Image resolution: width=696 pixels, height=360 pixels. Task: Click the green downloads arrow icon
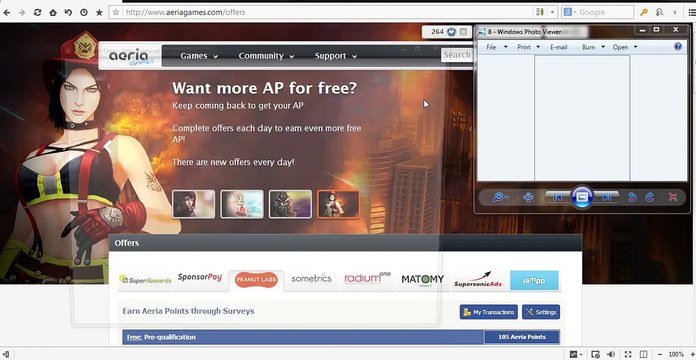point(660,12)
